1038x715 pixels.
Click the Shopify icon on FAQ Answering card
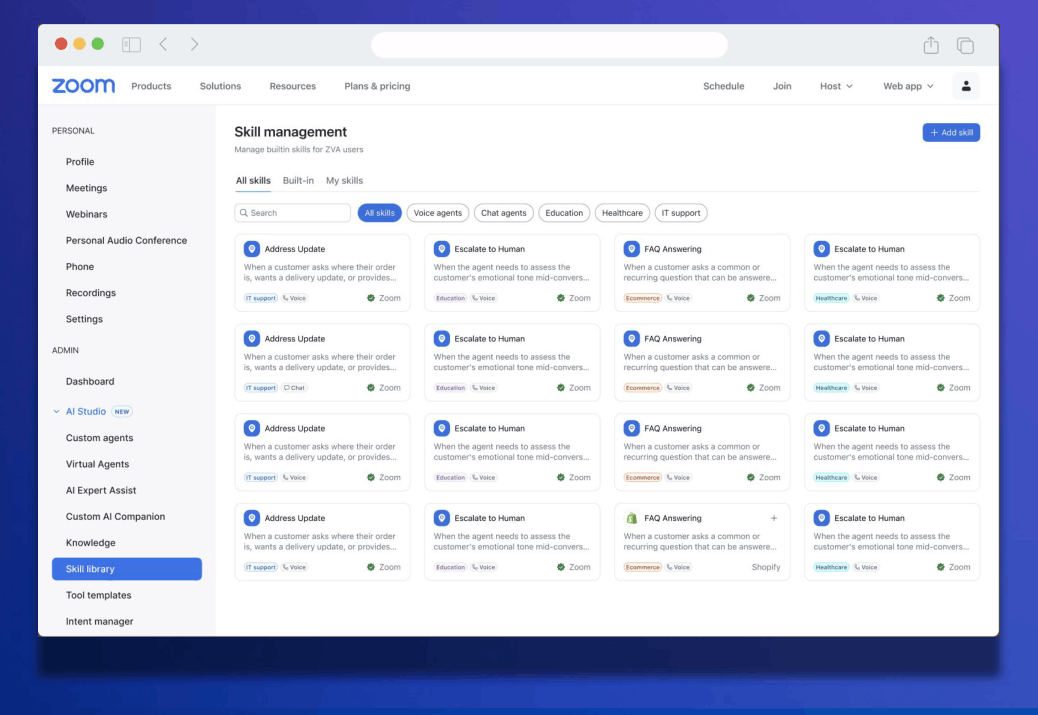[632, 518]
